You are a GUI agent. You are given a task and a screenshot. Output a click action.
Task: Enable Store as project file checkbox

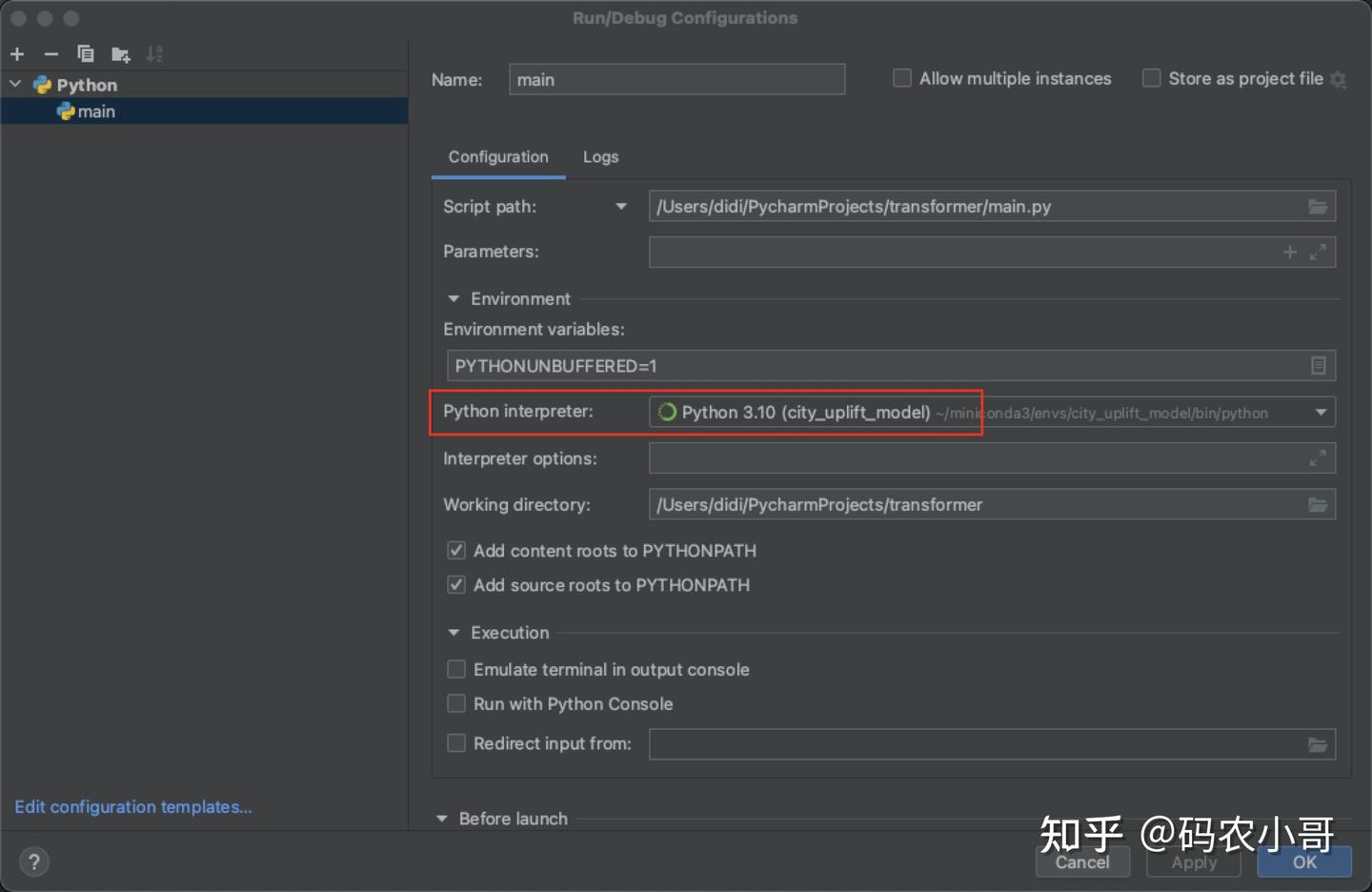click(x=1152, y=78)
